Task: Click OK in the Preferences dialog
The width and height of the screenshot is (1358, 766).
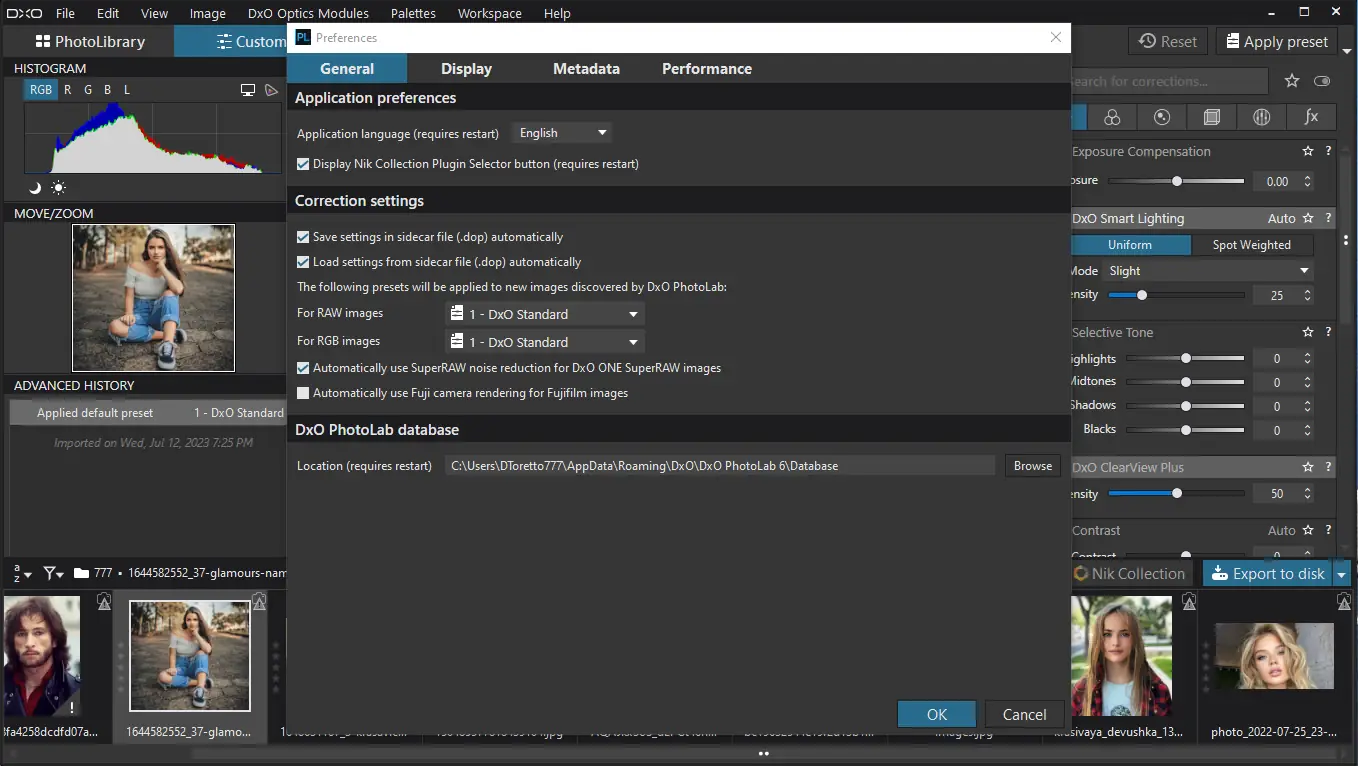Action: (937, 714)
